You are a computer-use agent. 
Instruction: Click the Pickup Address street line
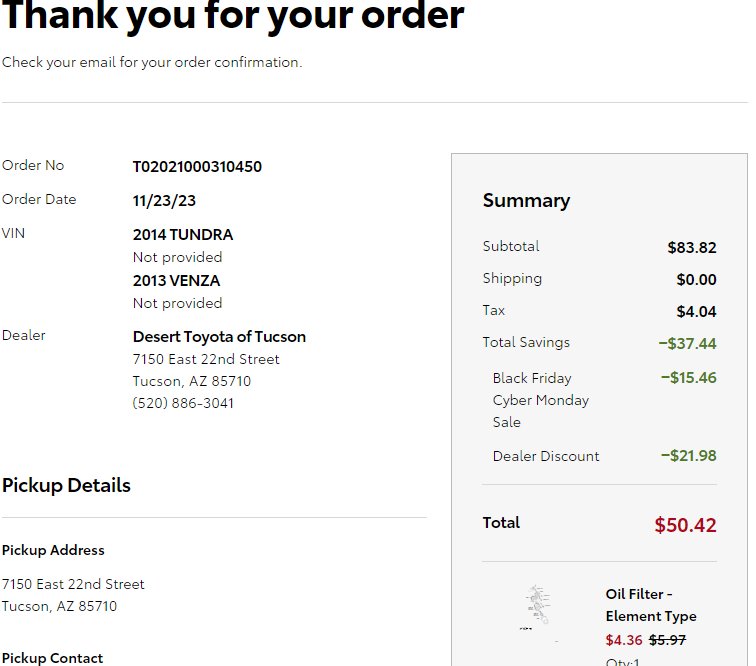(73, 584)
